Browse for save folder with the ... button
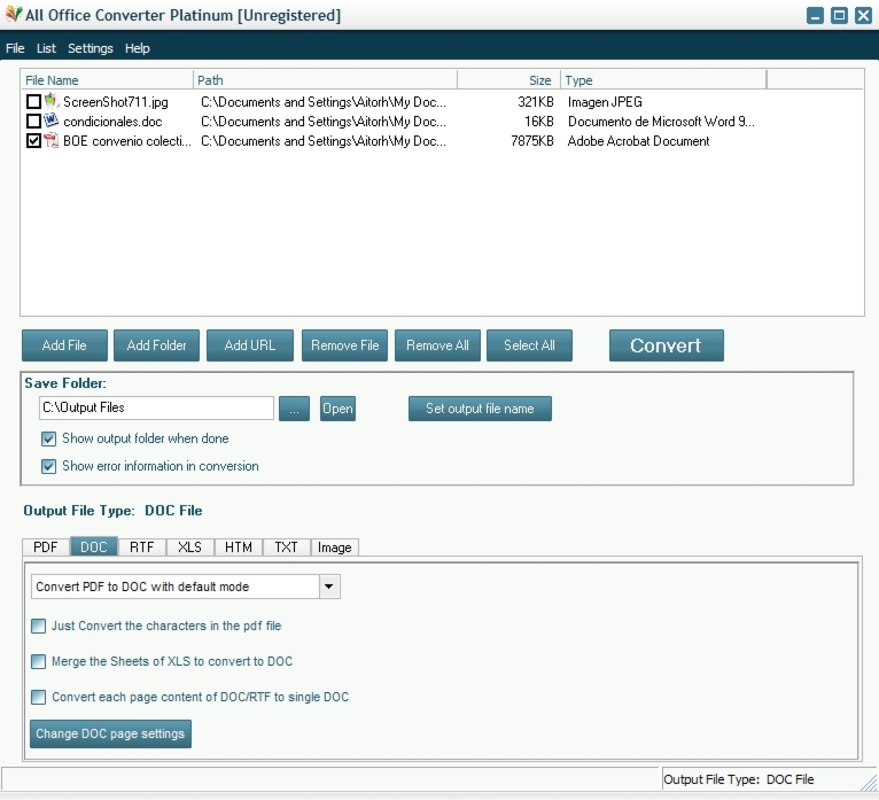879x800 pixels. tap(294, 409)
